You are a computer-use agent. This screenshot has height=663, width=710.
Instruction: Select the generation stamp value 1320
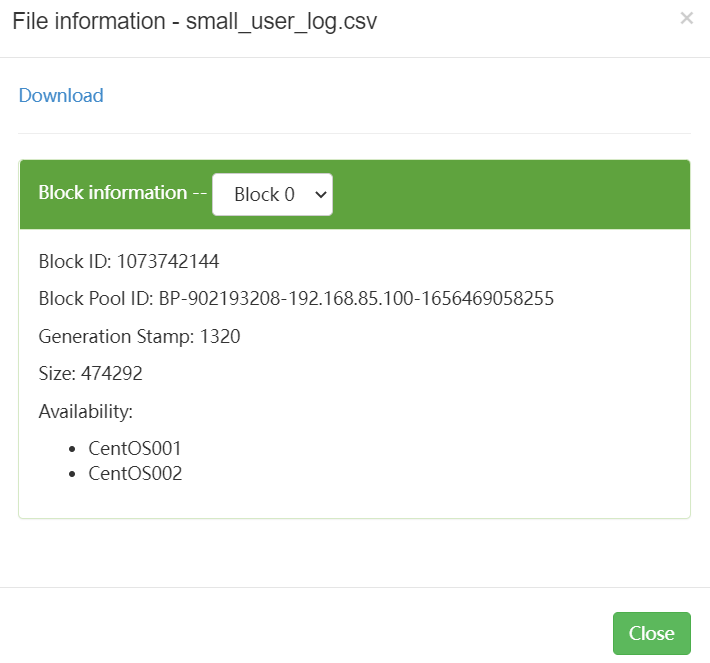click(x=220, y=337)
